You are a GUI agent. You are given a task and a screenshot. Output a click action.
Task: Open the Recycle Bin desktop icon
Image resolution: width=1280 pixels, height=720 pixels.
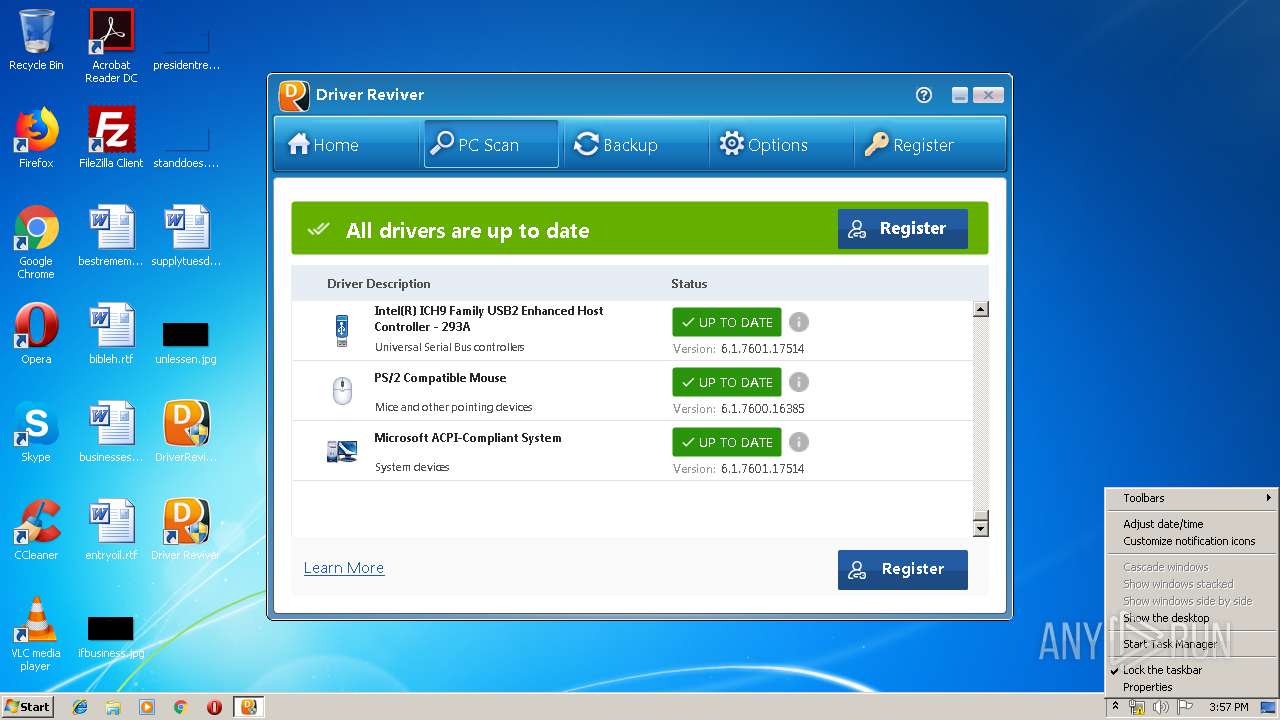(36, 40)
